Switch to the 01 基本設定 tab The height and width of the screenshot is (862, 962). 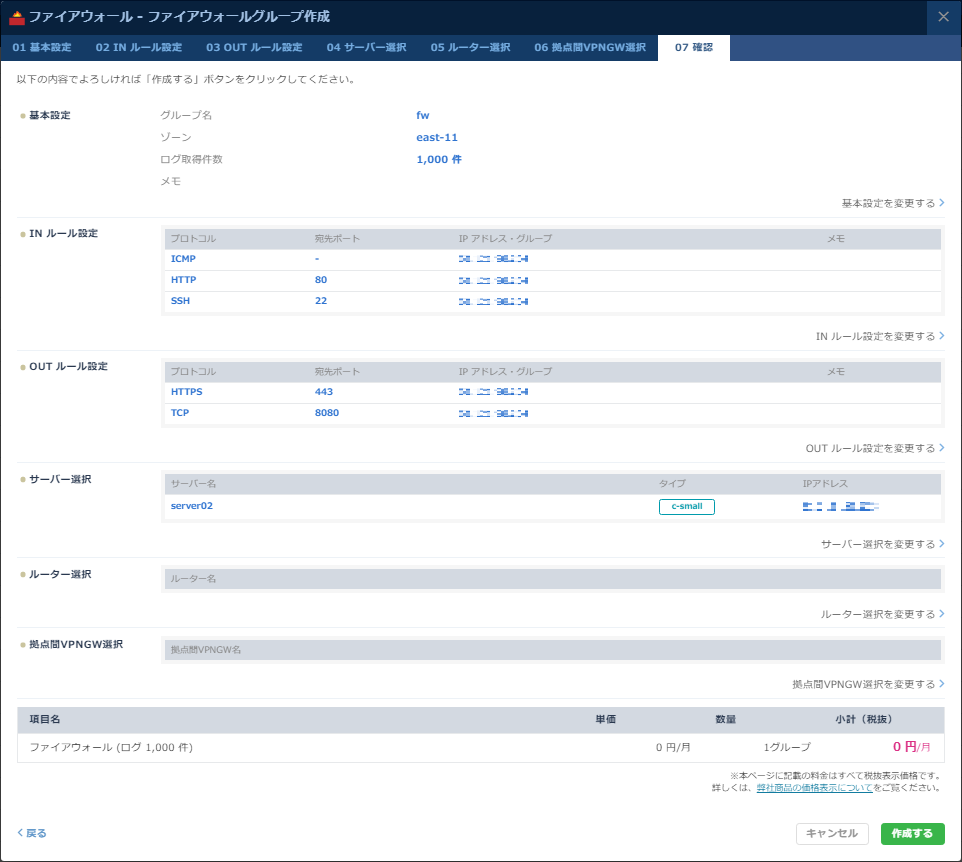42,48
